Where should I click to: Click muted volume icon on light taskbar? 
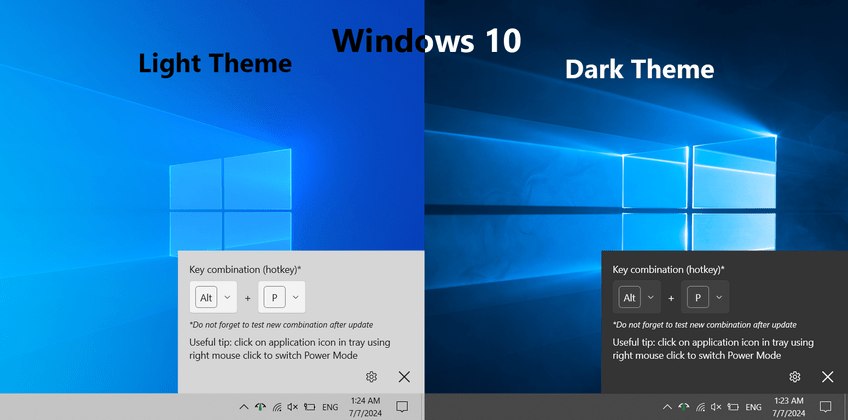tap(293, 407)
